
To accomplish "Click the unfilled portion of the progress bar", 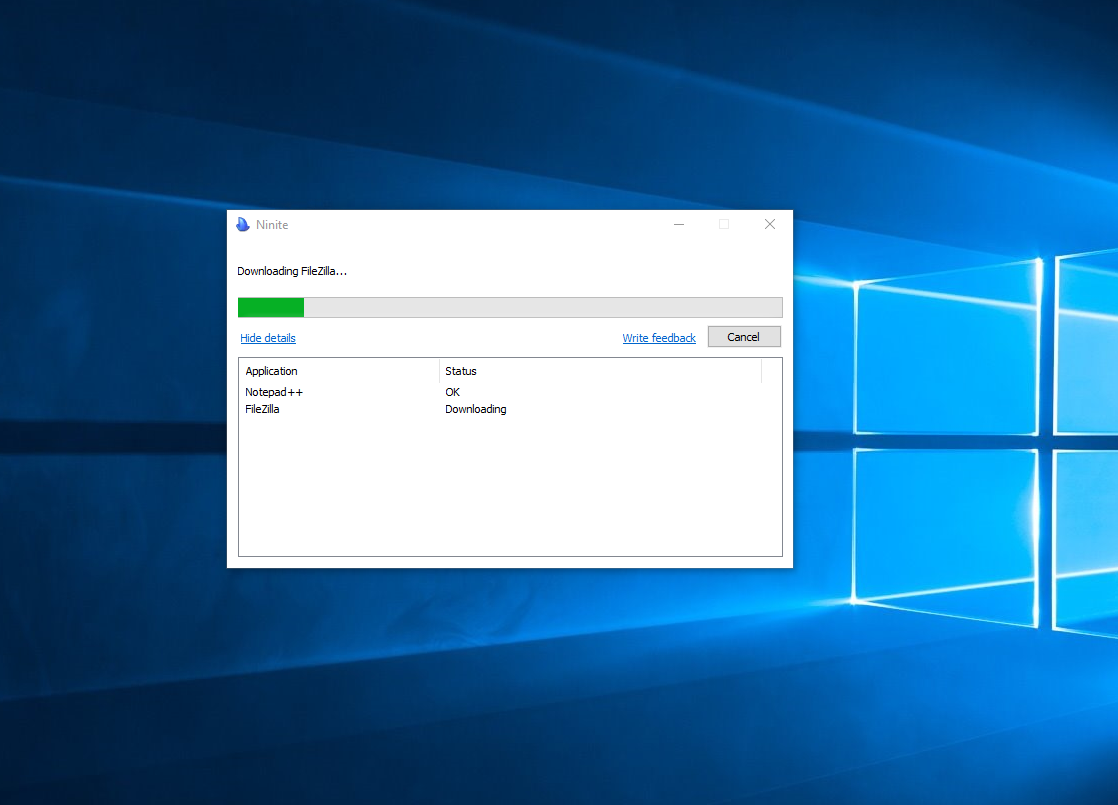I will (x=550, y=307).
